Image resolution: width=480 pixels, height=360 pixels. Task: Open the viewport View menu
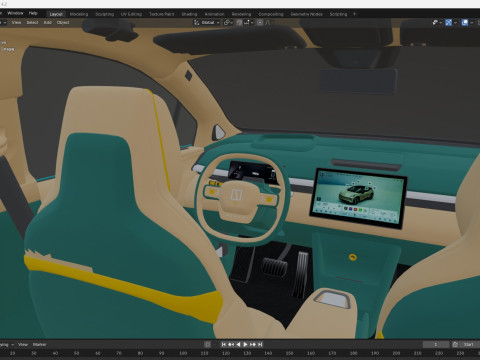coord(16,22)
